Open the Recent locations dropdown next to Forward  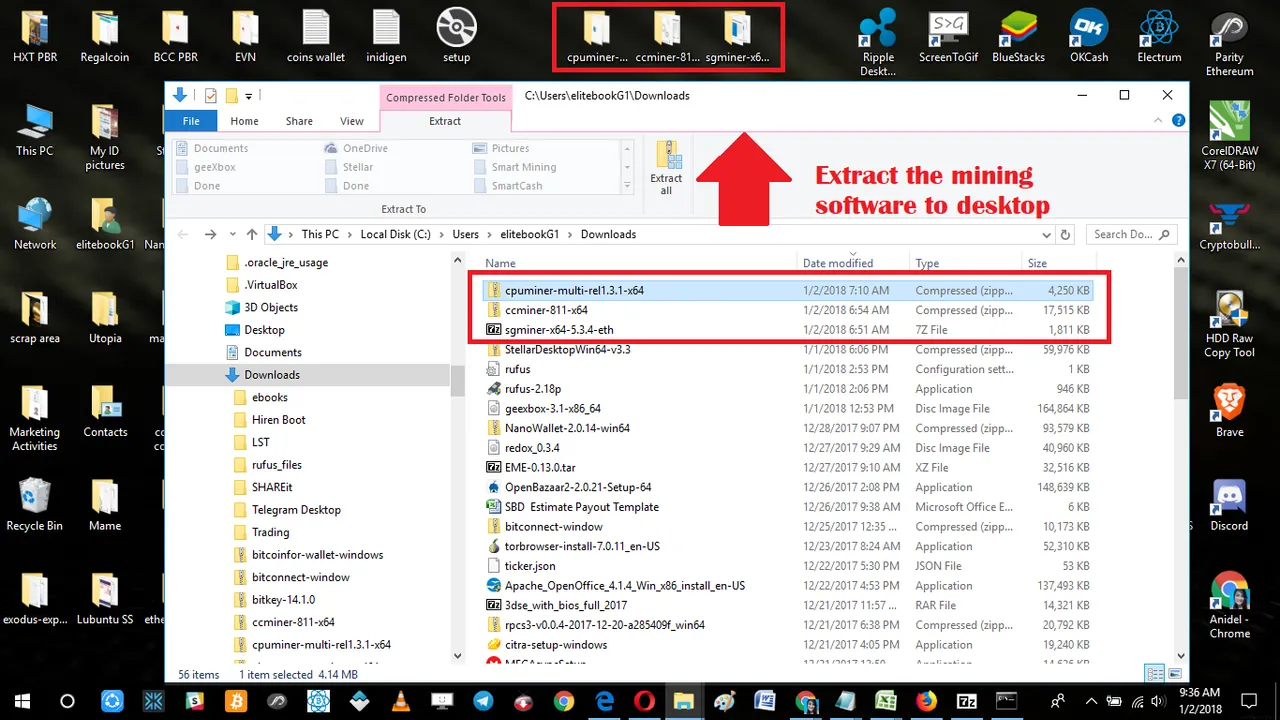(232, 234)
